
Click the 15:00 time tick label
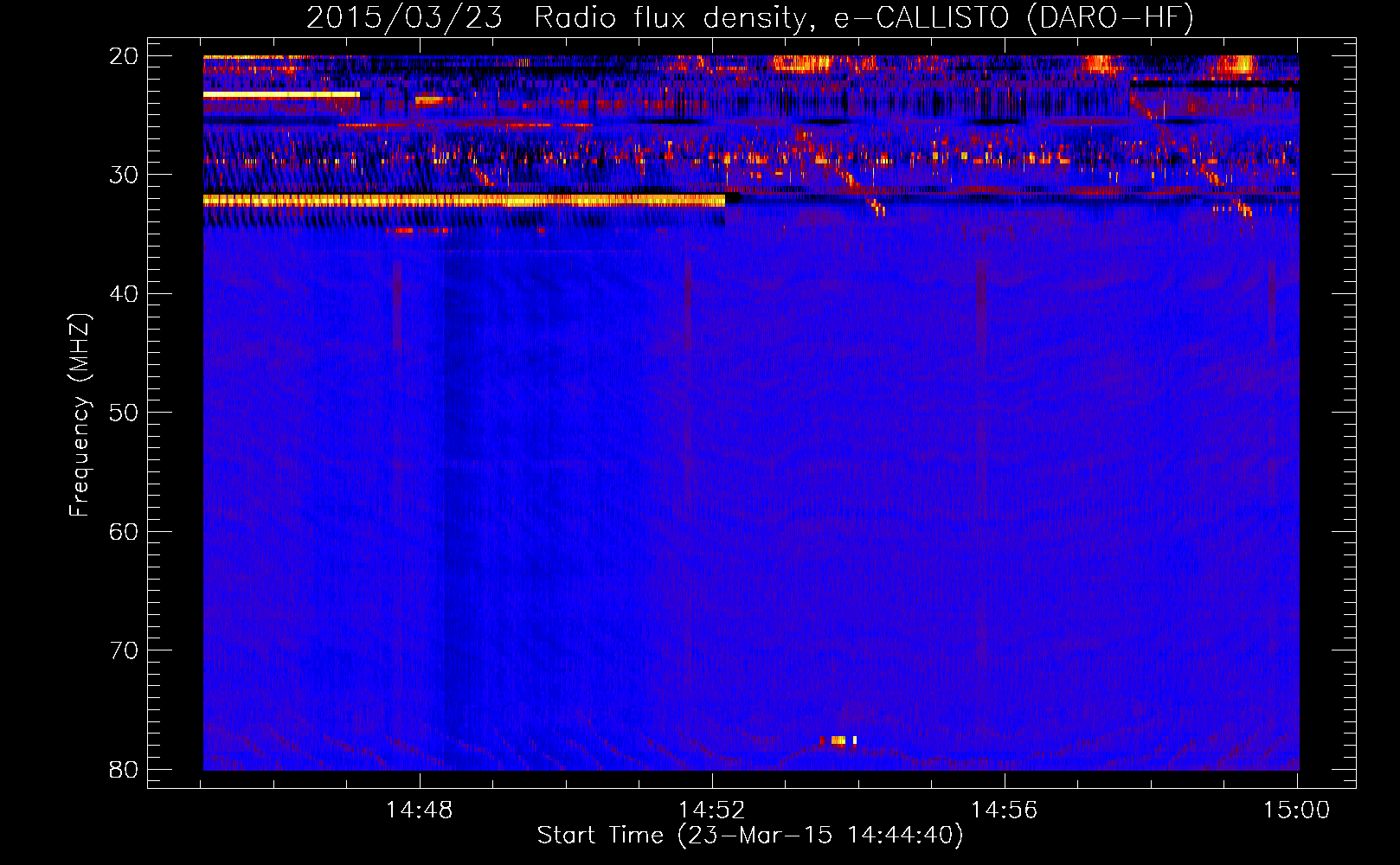pyautogui.click(x=1296, y=811)
